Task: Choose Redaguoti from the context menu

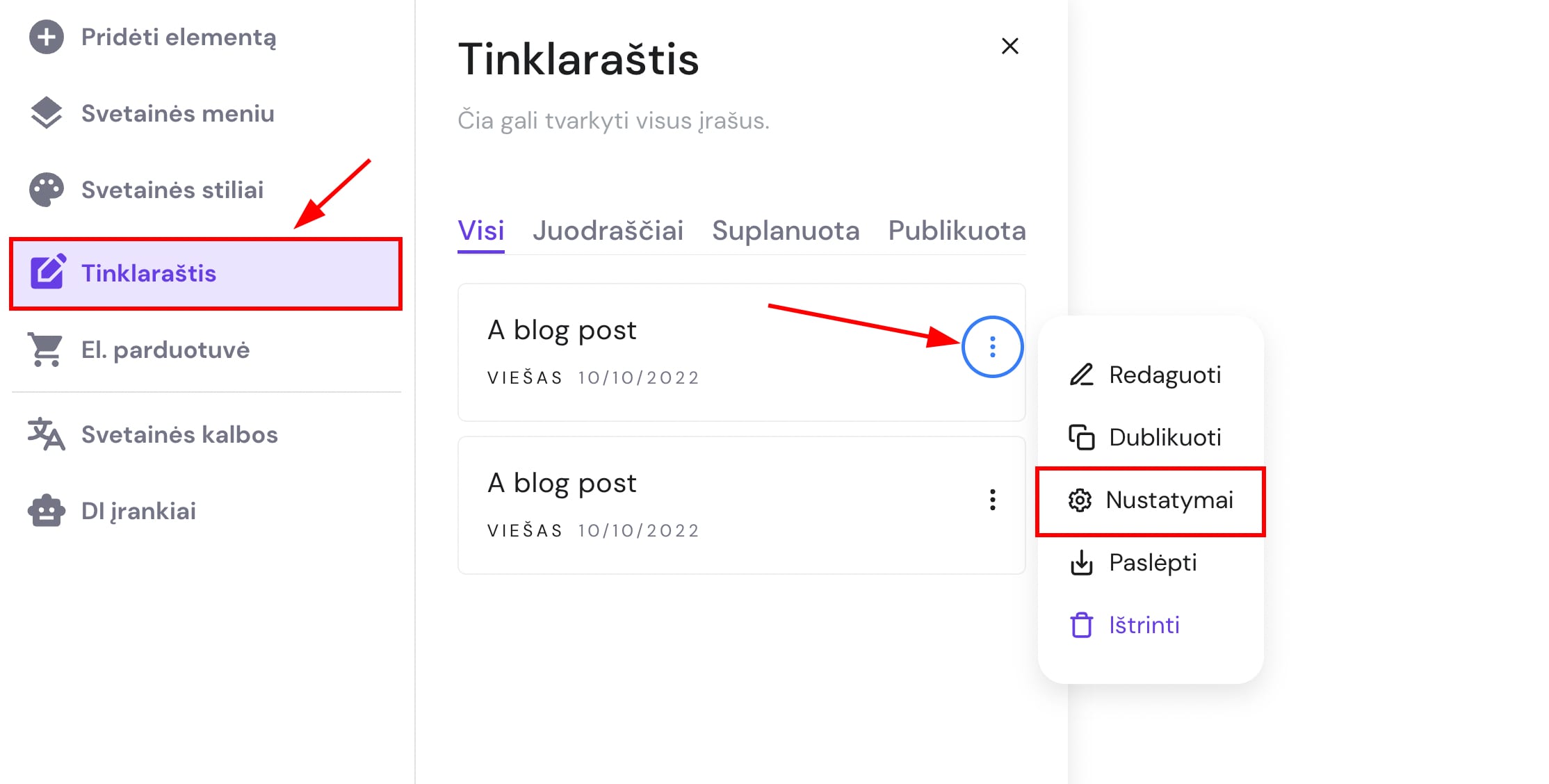Action: 1165,375
